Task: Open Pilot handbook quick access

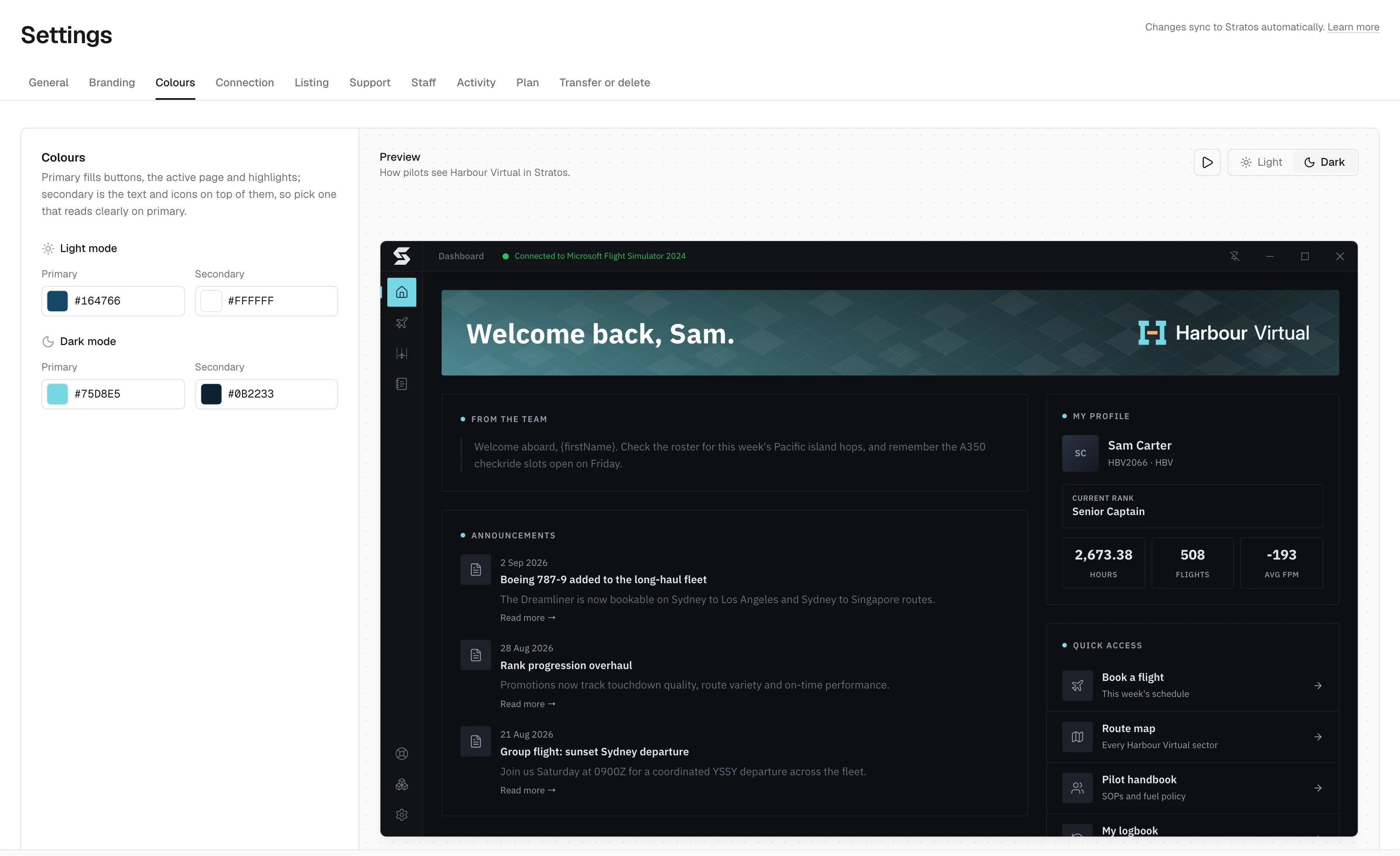Action: click(1192, 788)
